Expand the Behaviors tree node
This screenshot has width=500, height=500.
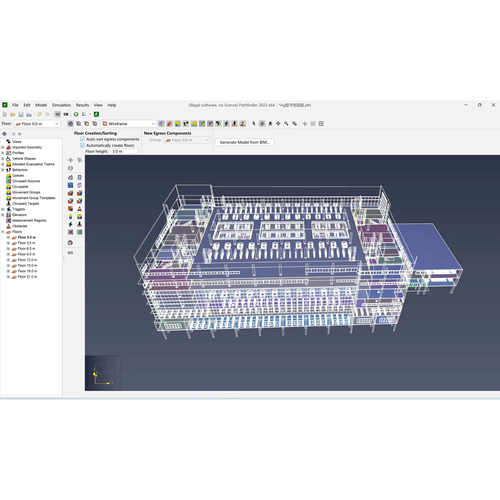3,170
